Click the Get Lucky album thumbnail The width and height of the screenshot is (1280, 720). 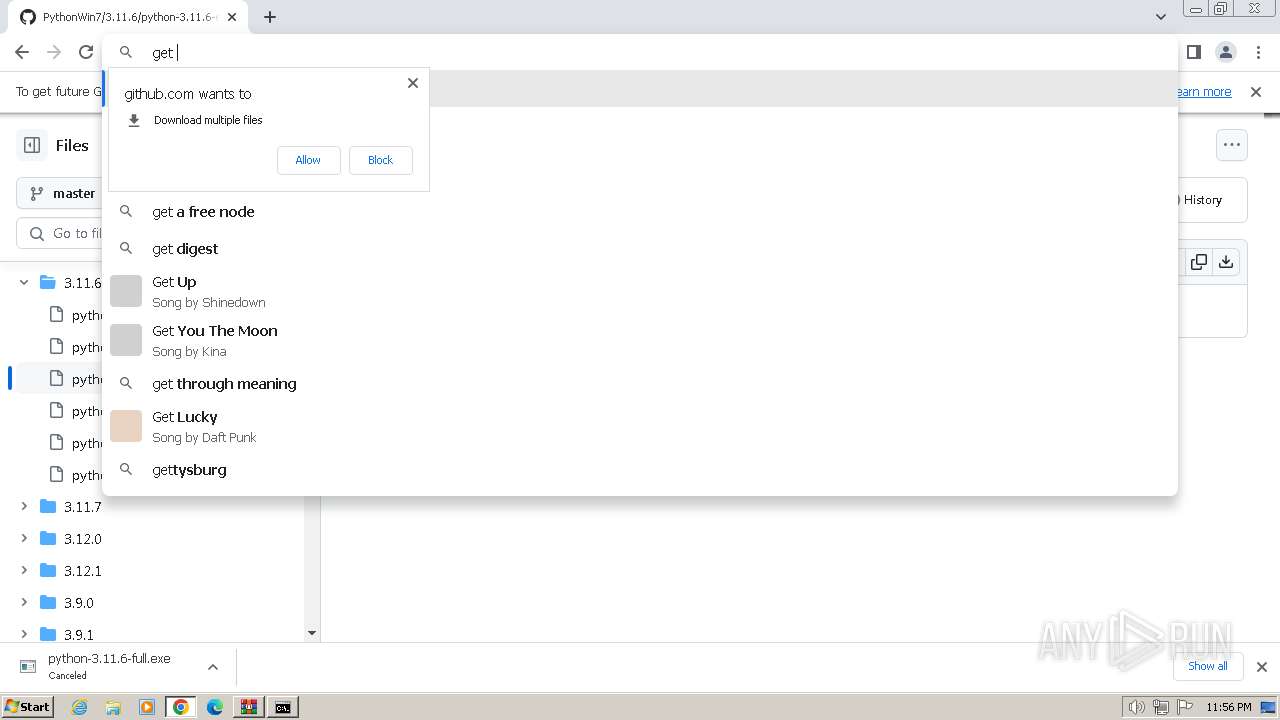(x=126, y=426)
